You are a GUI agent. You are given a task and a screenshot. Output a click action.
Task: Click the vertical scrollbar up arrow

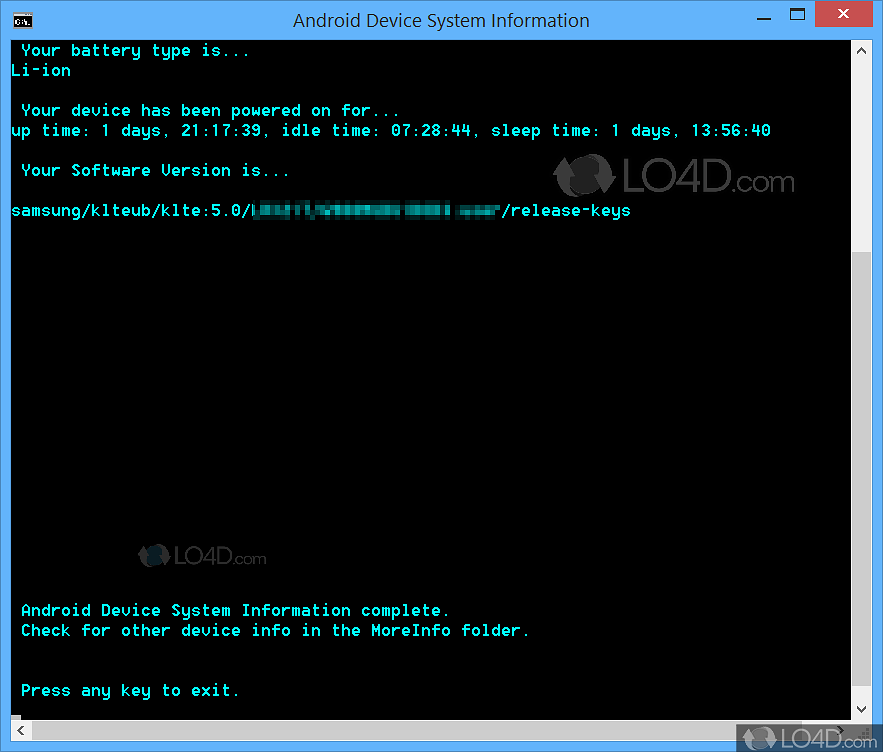(861, 49)
